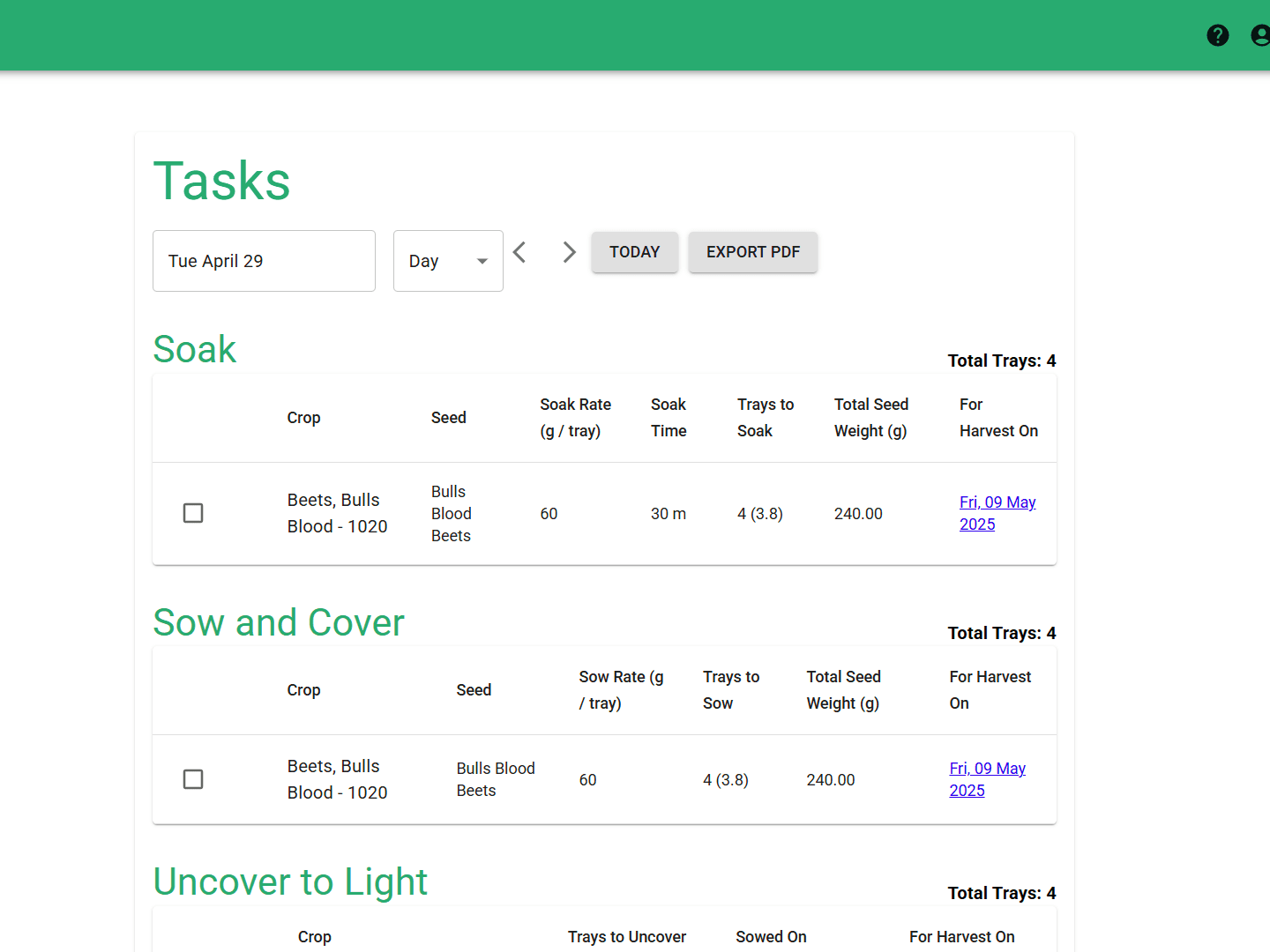This screenshot has height=952, width=1270.
Task: Click the Tue April 29 date input field
Action: tap(264, 261)
